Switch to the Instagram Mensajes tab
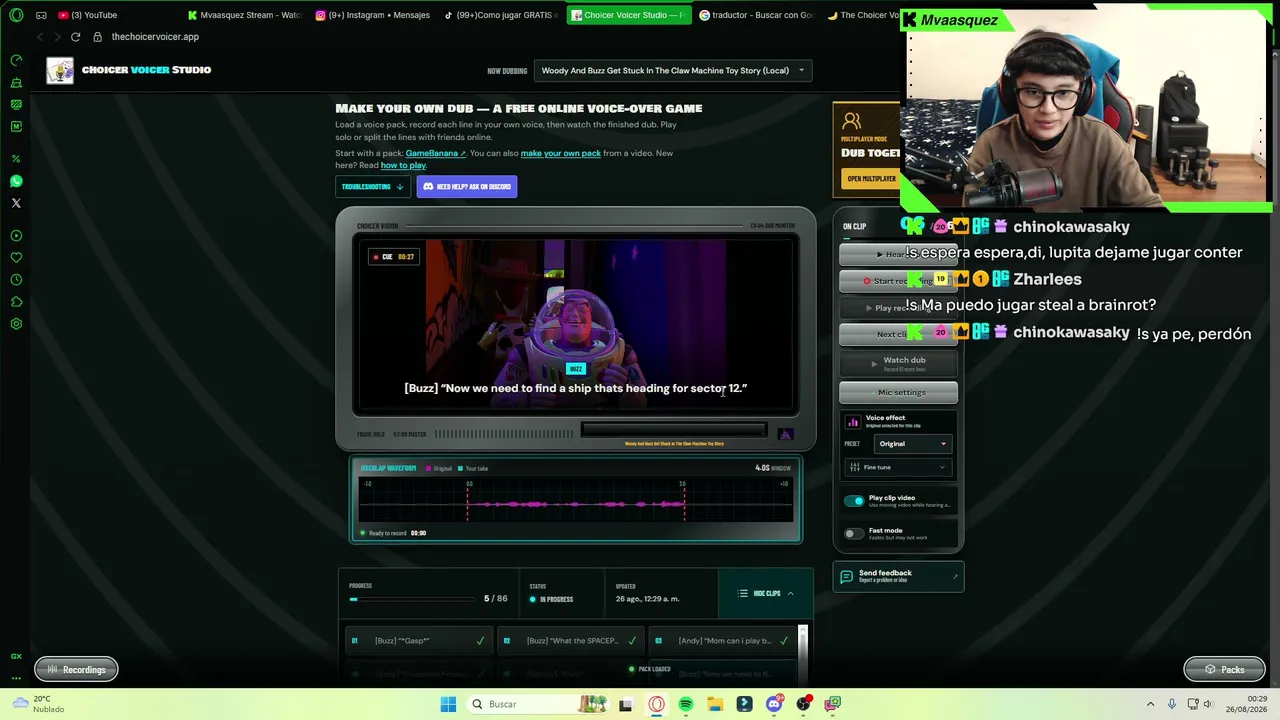1280x720 pixels. pyautogui.click(x=372, y=15)
